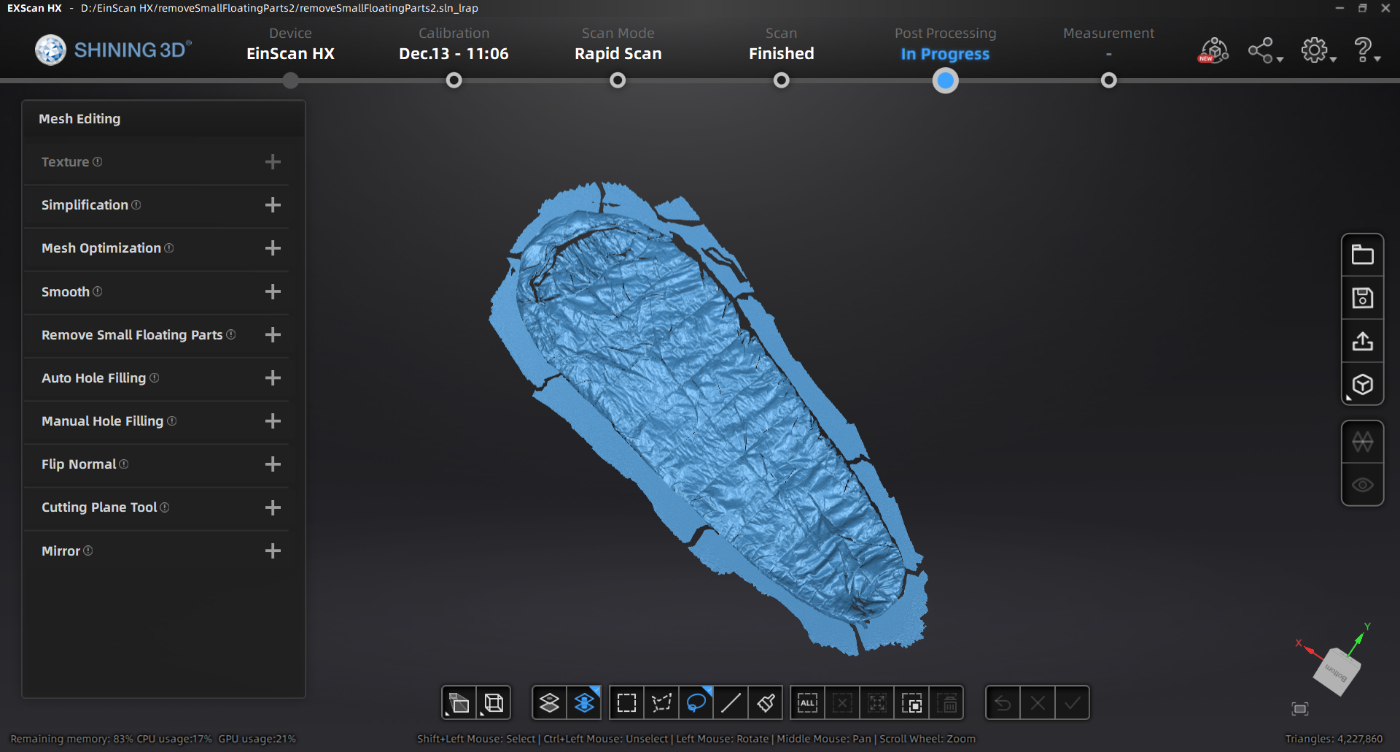Screen dimensions: 1400x752
Task: Toggle select-through layer mode
Action: [584, 703]
